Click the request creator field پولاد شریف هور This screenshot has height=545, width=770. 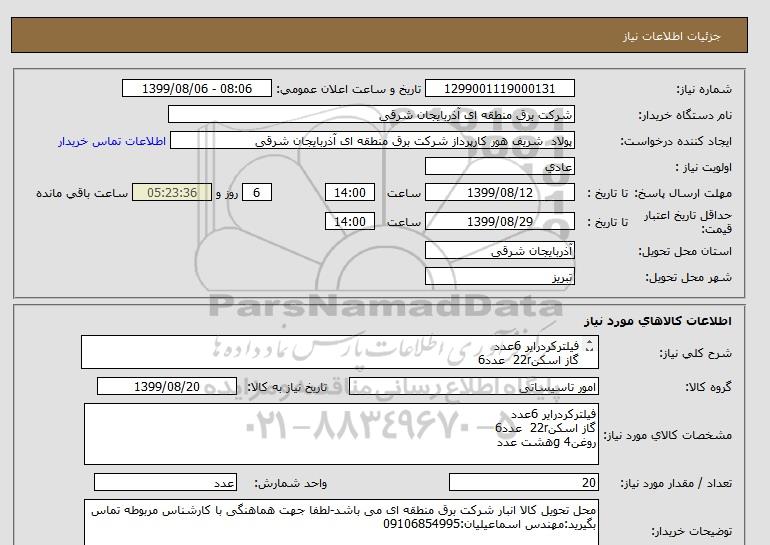(372, 141)
